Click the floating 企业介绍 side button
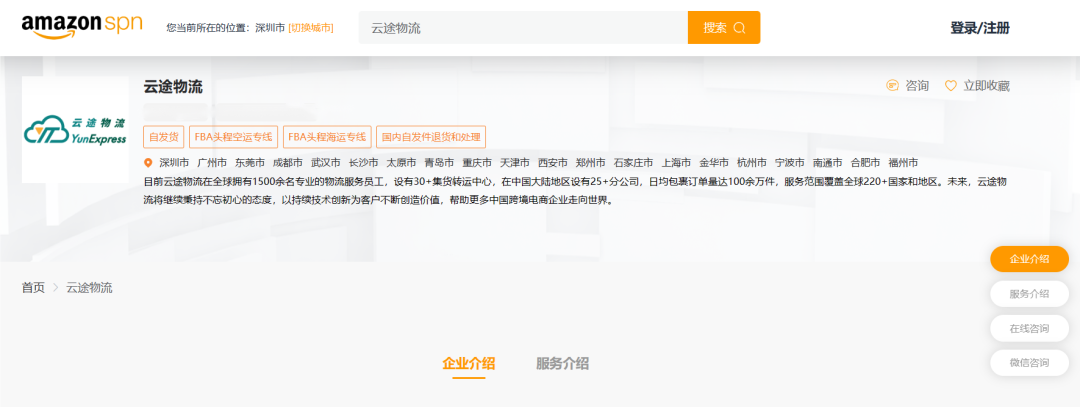Screen dimensions: 1080x407 [x=1029, y=259]
